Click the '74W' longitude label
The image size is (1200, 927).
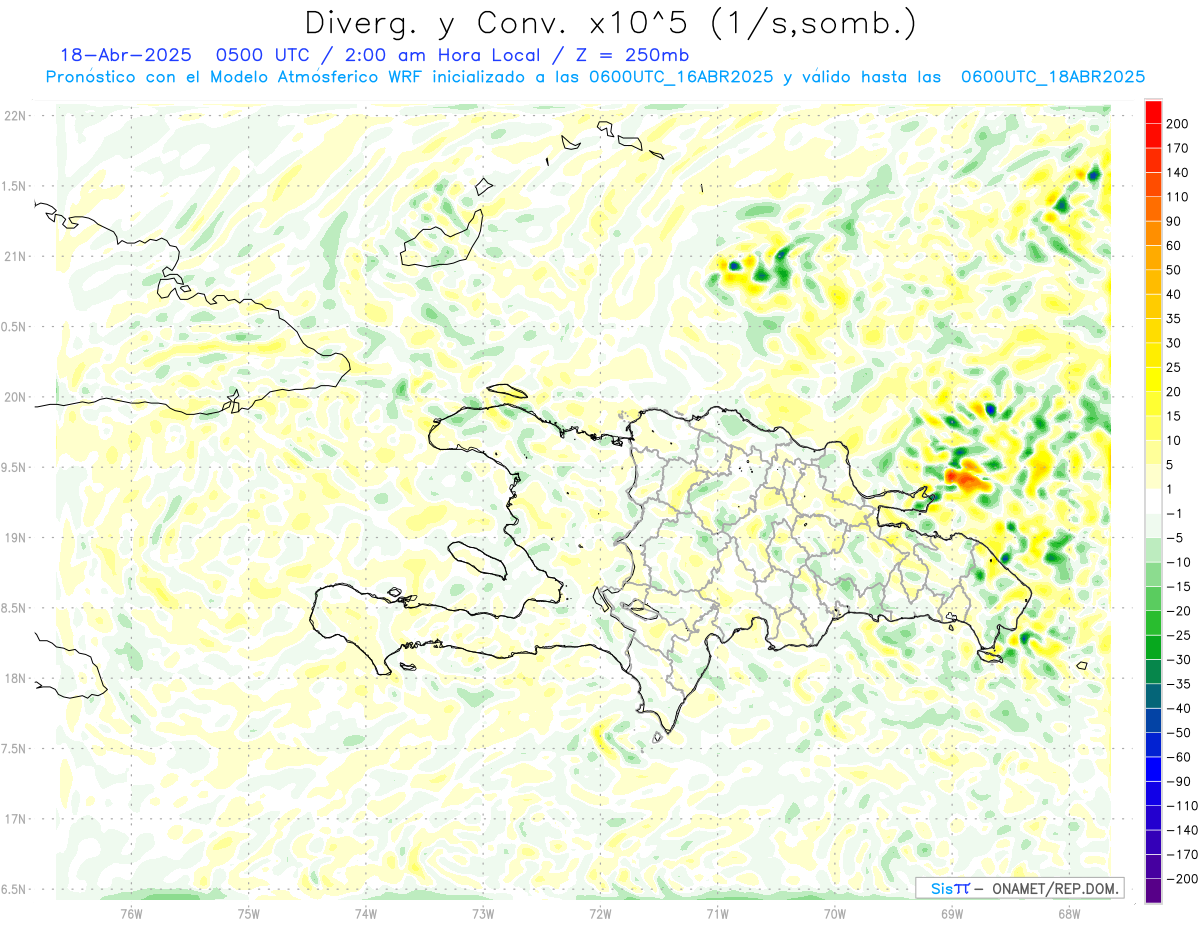(x=365, y=914)
